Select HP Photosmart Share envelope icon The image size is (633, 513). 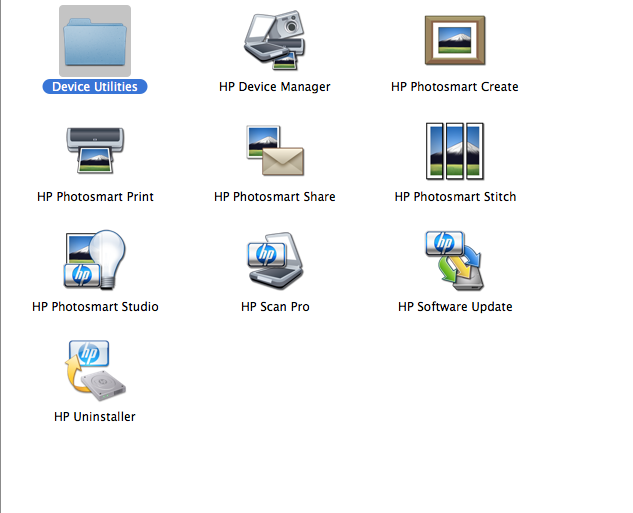click(275, 150)
